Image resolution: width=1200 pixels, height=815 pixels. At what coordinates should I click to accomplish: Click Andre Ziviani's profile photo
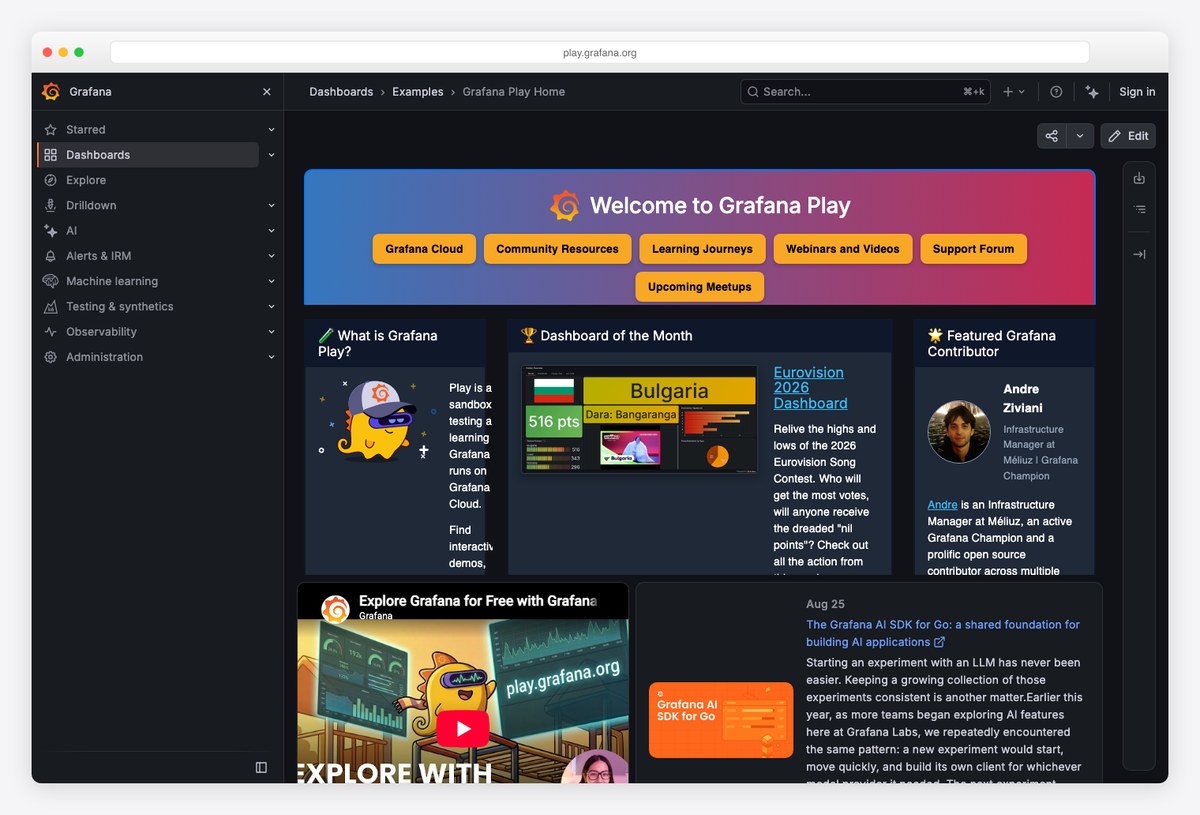(959, 432)
